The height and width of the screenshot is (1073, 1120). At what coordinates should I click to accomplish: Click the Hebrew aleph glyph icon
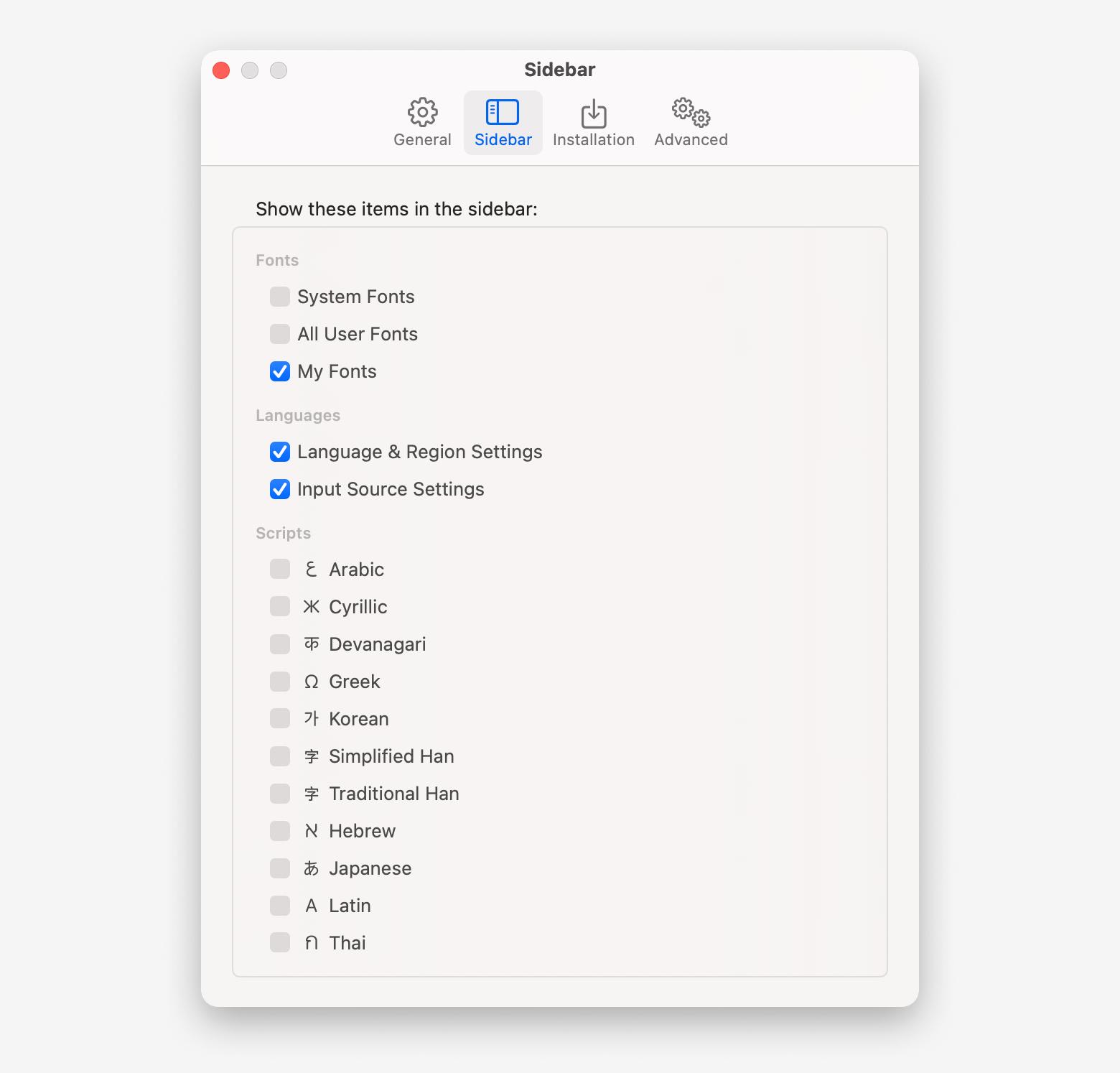click(x=311, y=831)
